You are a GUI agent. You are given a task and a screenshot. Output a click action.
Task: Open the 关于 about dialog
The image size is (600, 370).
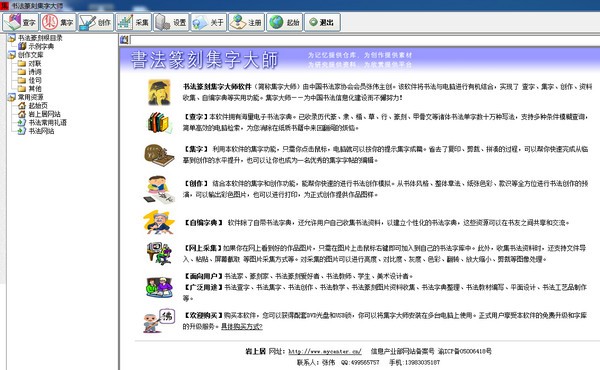coord(209,22)
